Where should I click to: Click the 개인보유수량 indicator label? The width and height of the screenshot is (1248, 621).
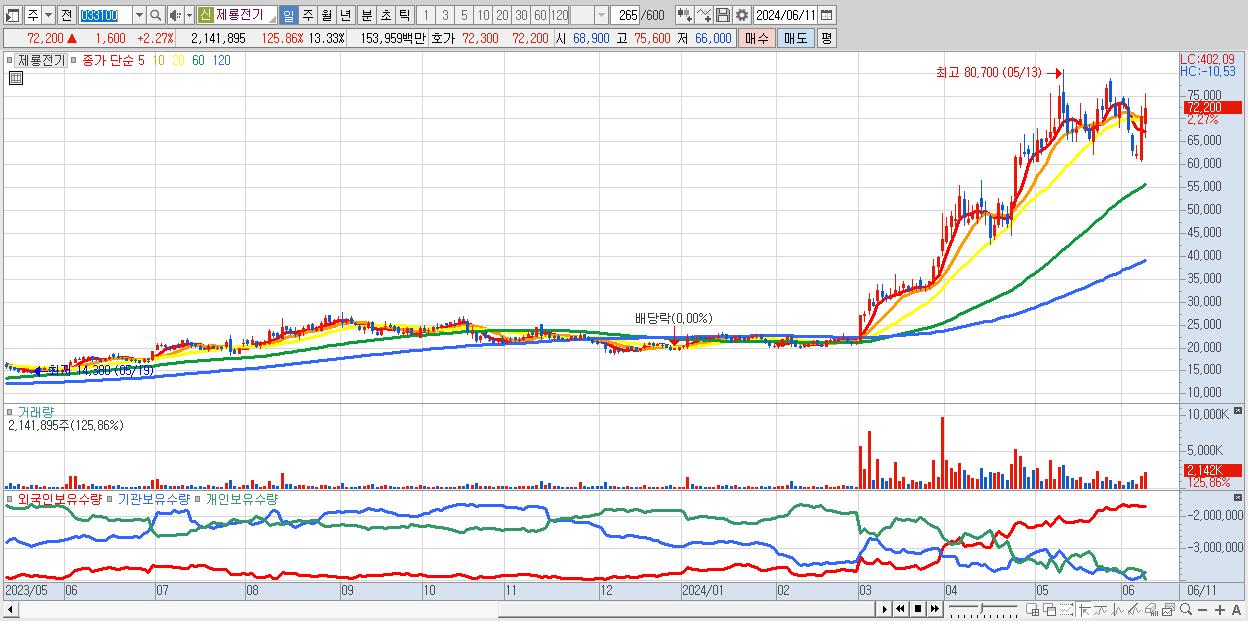[241, 498]
